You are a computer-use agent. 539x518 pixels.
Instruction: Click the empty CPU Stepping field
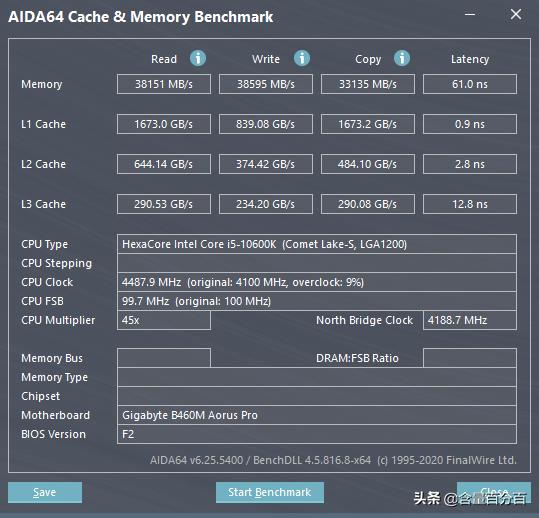[317, 263]
